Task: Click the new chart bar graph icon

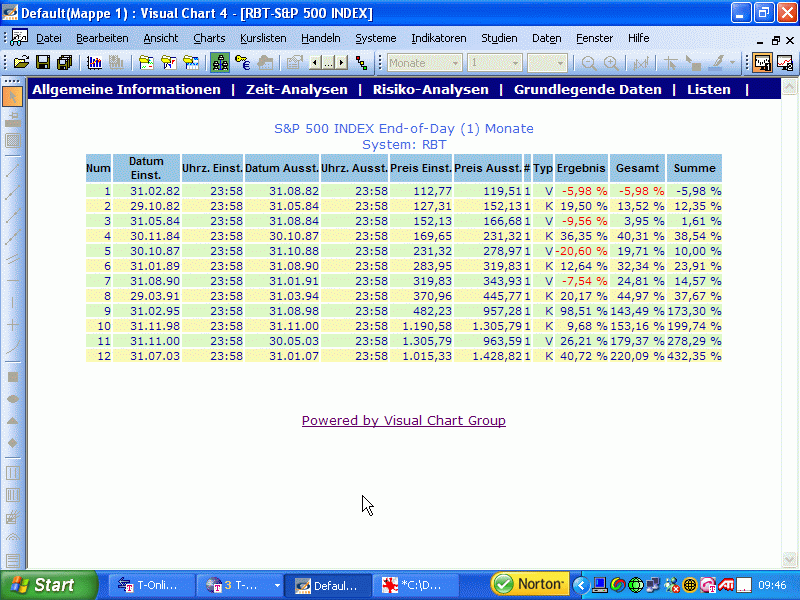Action: coord(95,62)
